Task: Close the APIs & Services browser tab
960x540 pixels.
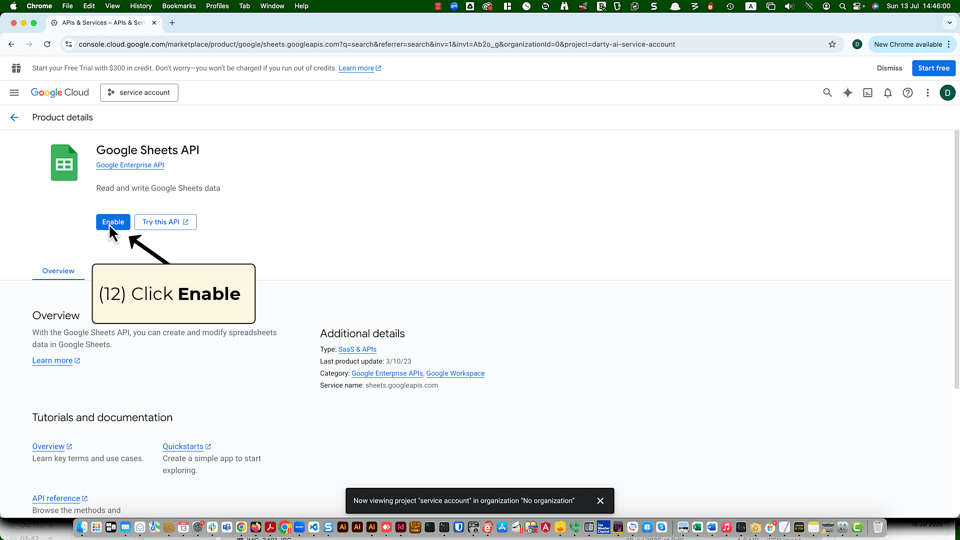Action: [154, 23]
